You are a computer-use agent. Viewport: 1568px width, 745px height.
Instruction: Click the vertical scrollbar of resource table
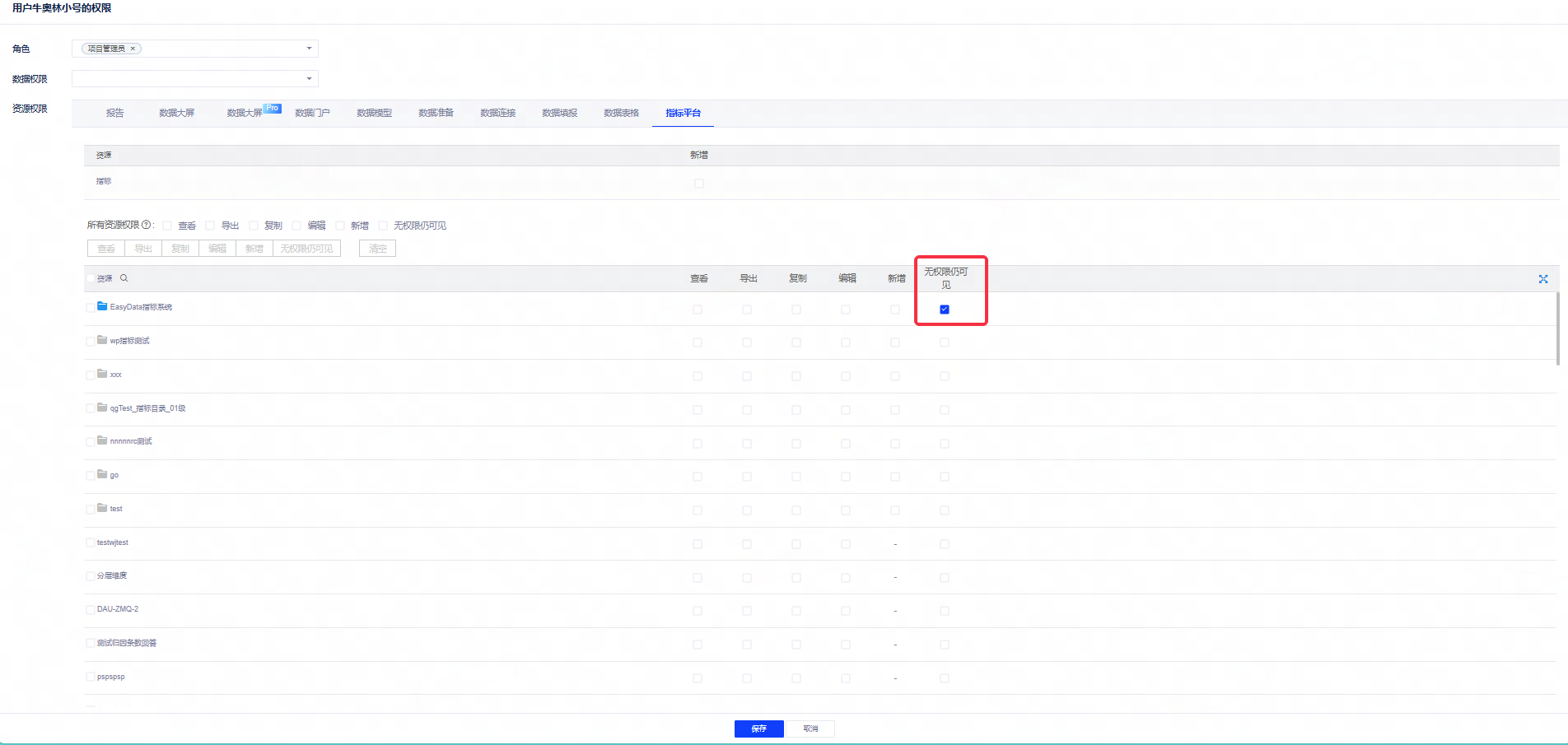(1557, 328)
